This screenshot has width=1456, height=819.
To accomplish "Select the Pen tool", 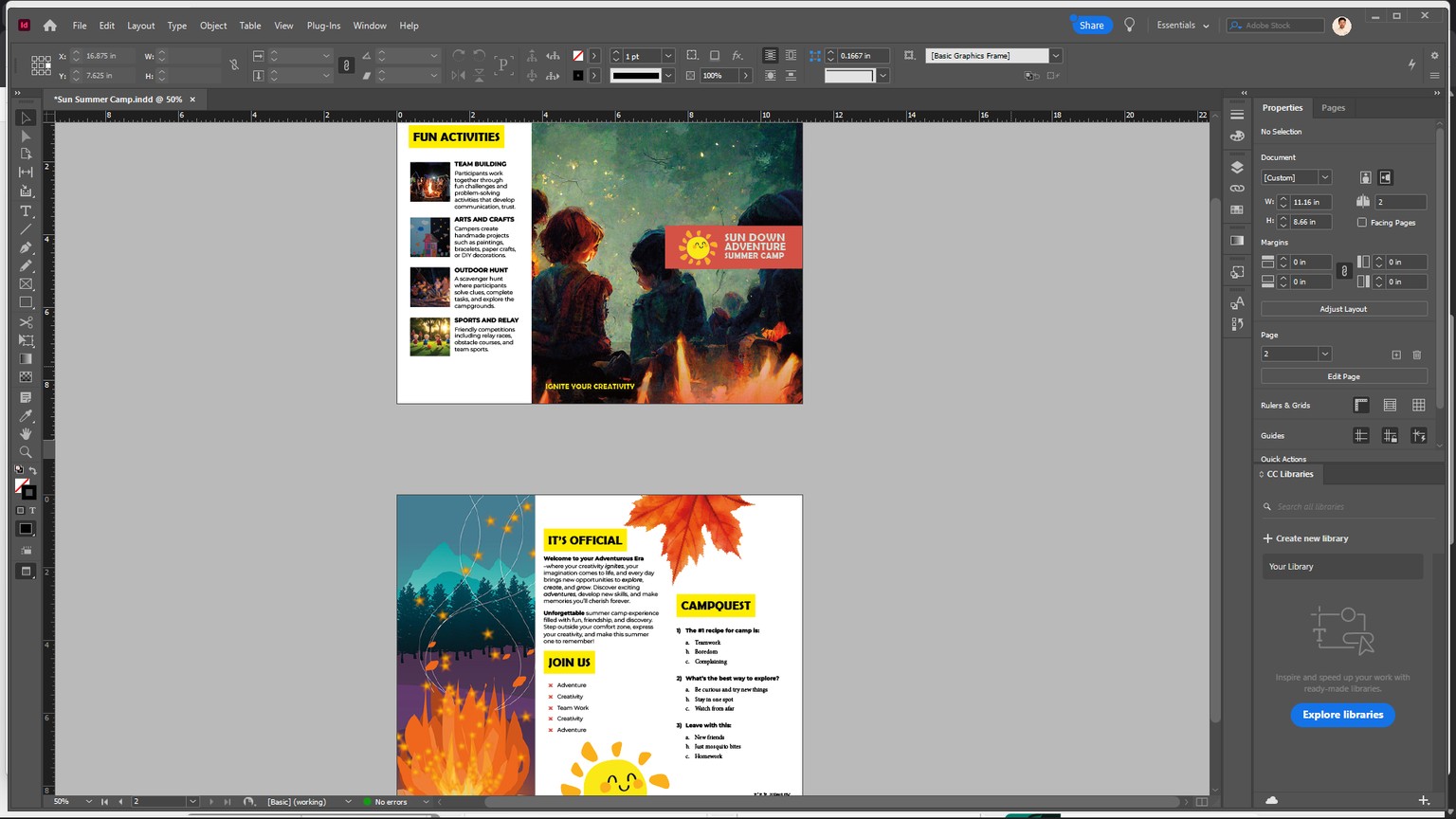I will 26,247.
